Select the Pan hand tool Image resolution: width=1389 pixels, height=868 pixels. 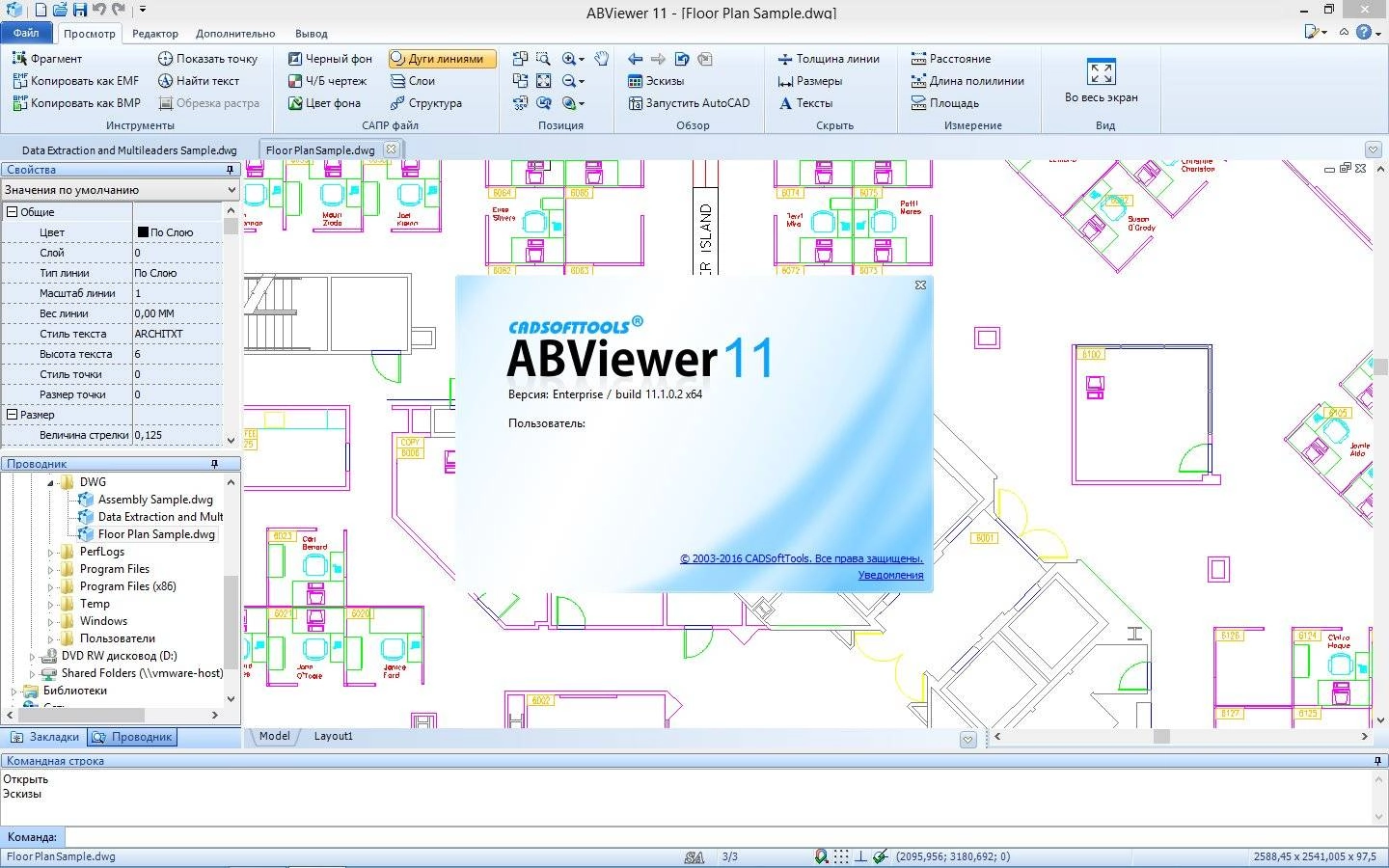click(x=601, y=59)
